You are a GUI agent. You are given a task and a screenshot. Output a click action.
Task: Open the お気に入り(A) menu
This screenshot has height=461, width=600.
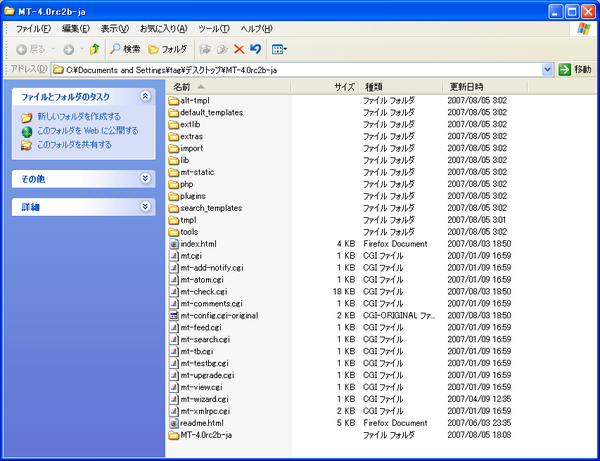[x=163, y=29]
